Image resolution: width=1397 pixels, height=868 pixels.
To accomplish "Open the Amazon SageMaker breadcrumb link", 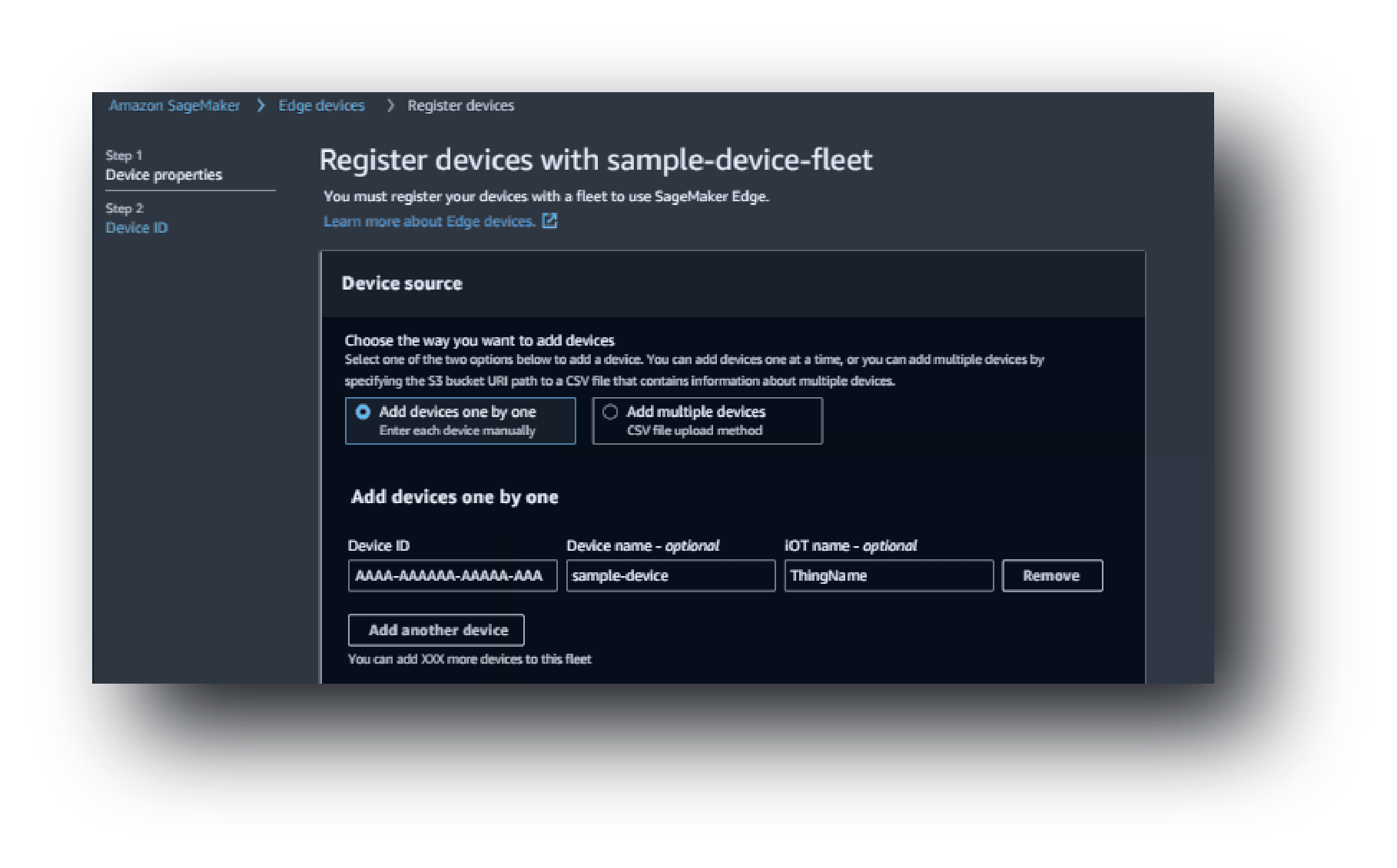I will (174, 106).
